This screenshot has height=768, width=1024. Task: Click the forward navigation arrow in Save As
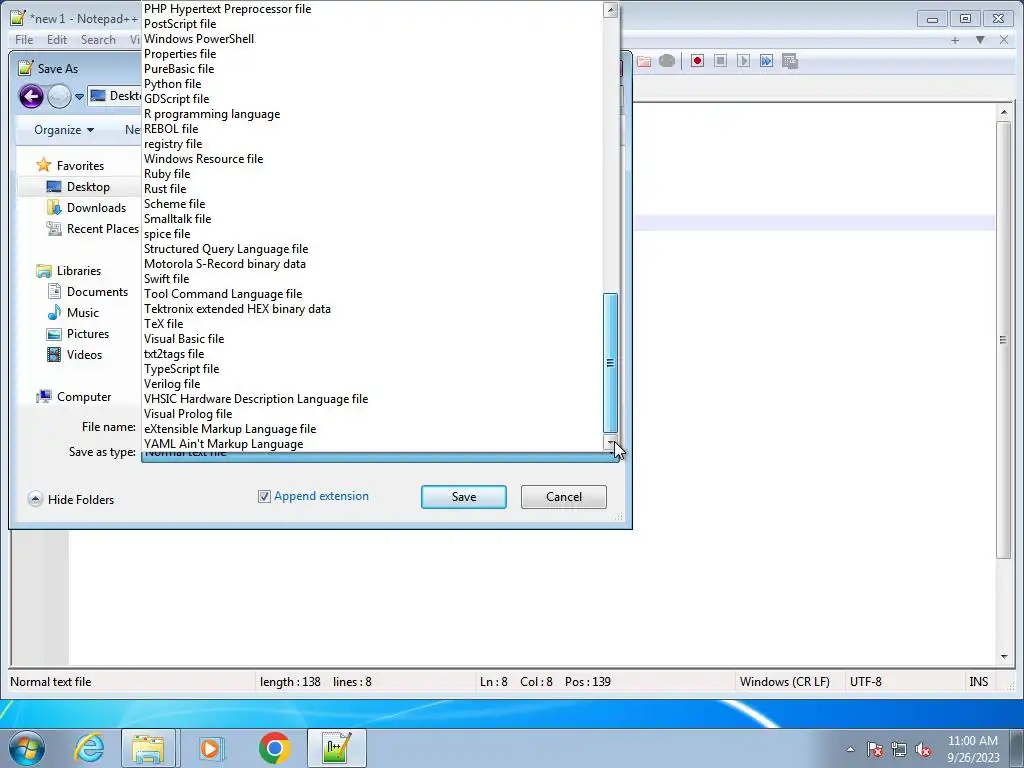59,96
